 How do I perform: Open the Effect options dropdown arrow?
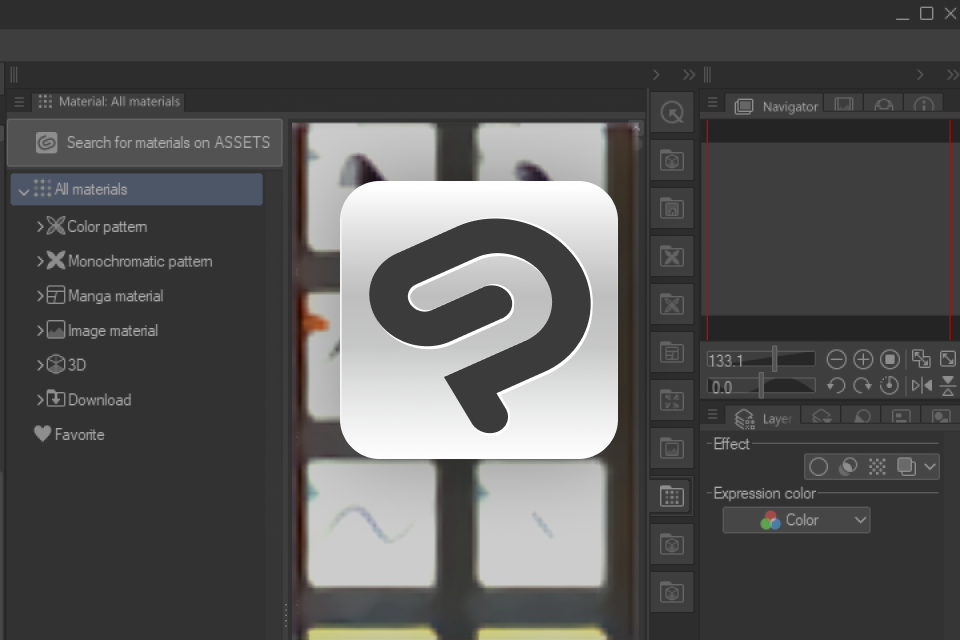click(x=930, y=467)
